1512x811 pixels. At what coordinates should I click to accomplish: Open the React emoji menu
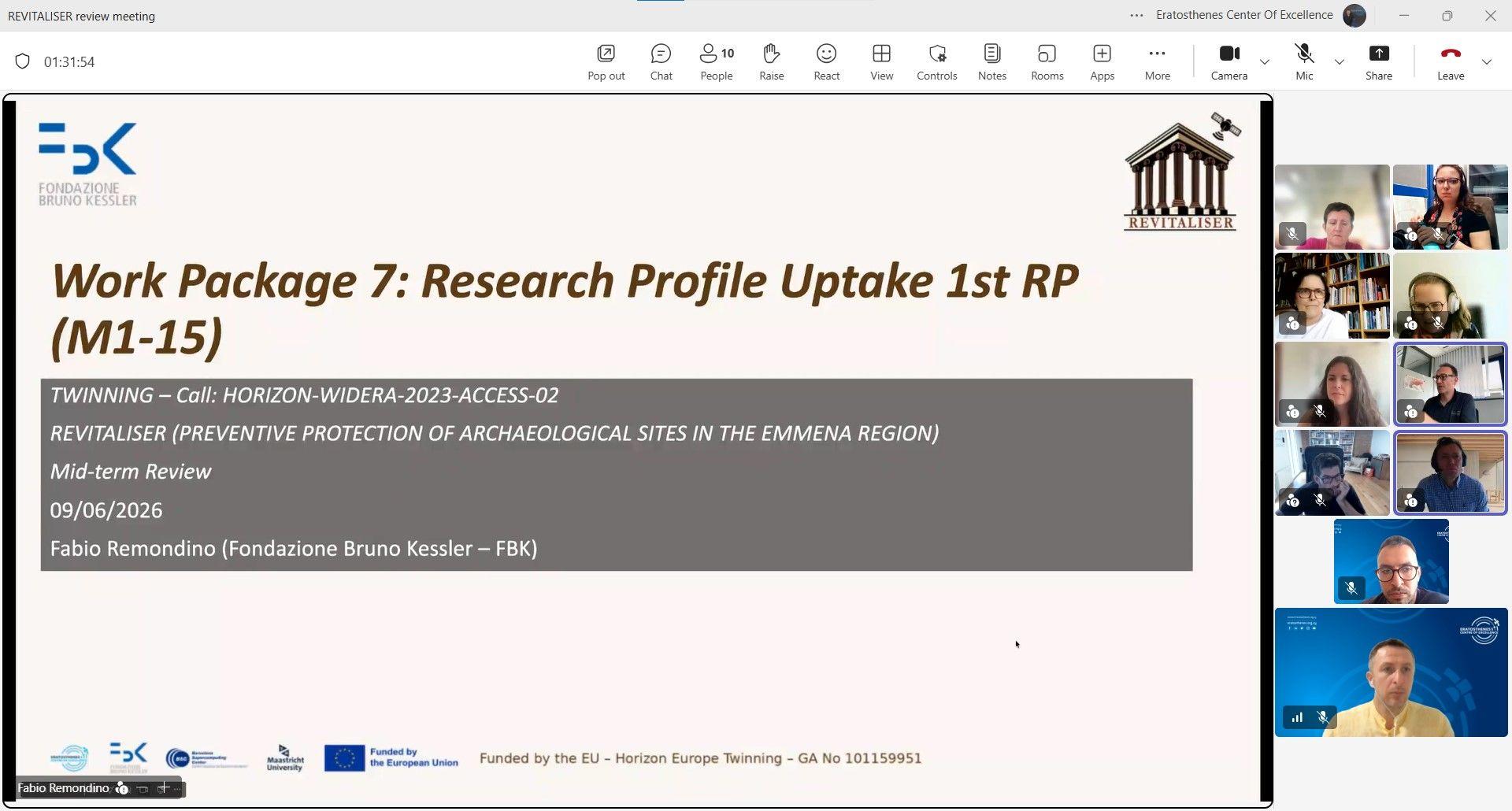tap(826, 62)
